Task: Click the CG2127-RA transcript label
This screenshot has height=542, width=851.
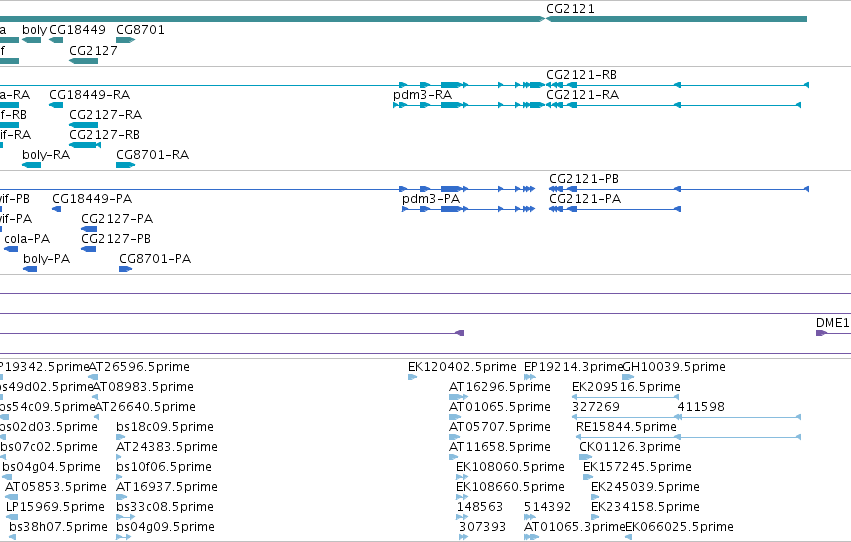Action: pos(105,115)
